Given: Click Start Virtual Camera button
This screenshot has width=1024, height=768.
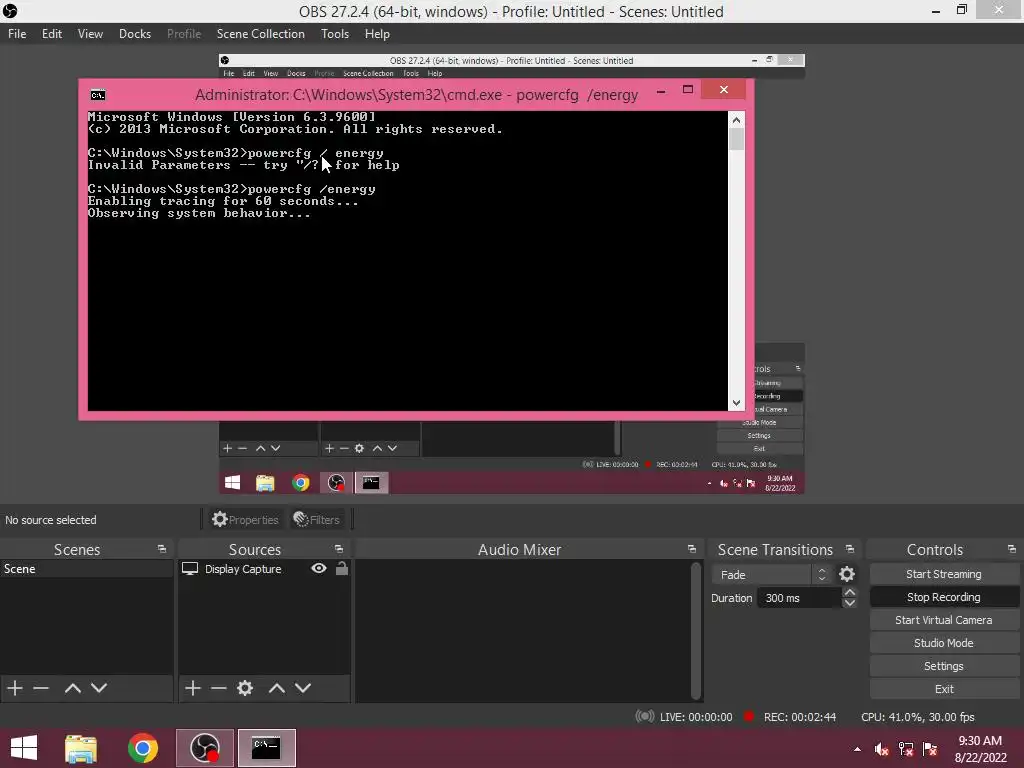Looking at the screenshot, I should click(x=944, y=620).
